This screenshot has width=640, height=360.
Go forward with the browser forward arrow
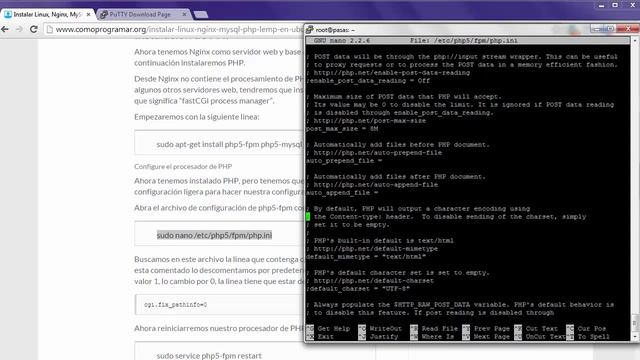tap(19, 29)
